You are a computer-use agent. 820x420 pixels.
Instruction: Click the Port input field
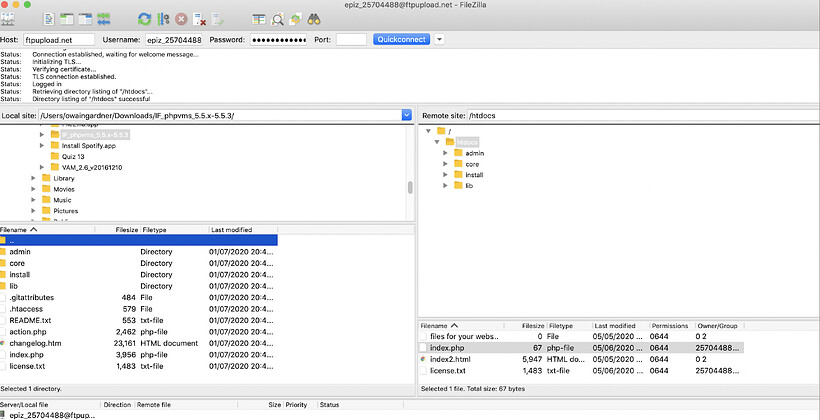coord(351,40)
